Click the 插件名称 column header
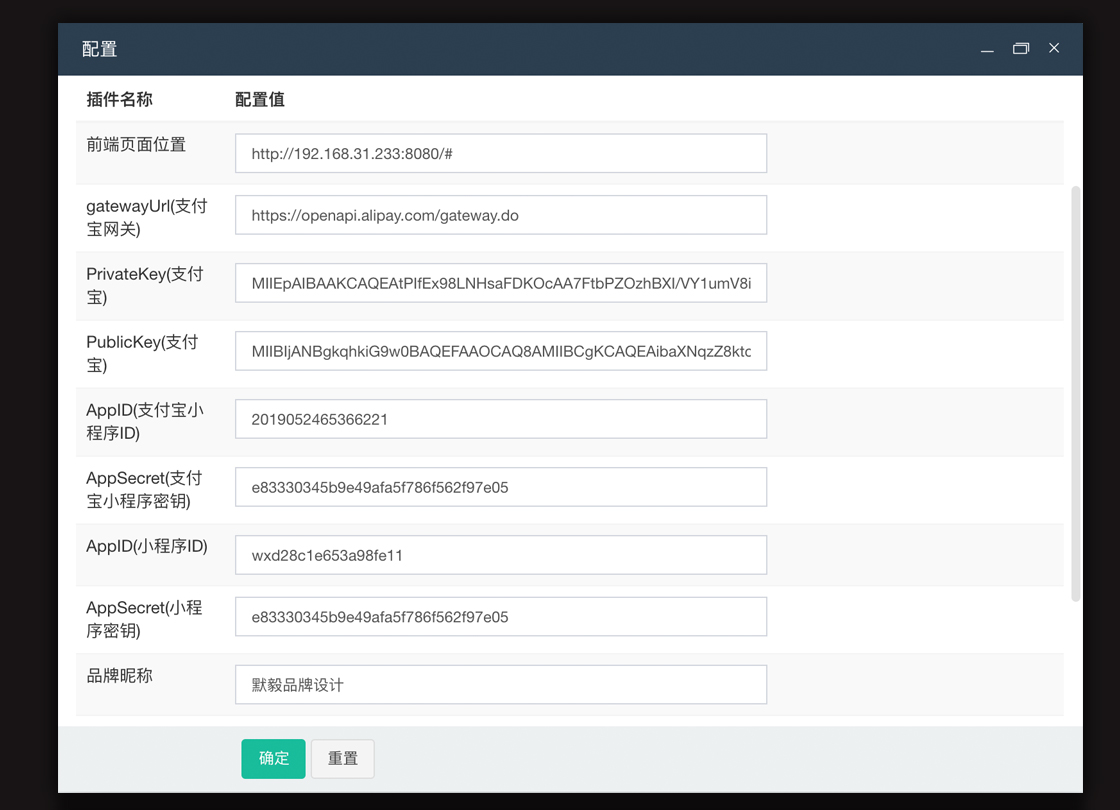1120x810 pixels. click(x=119, y=99)
